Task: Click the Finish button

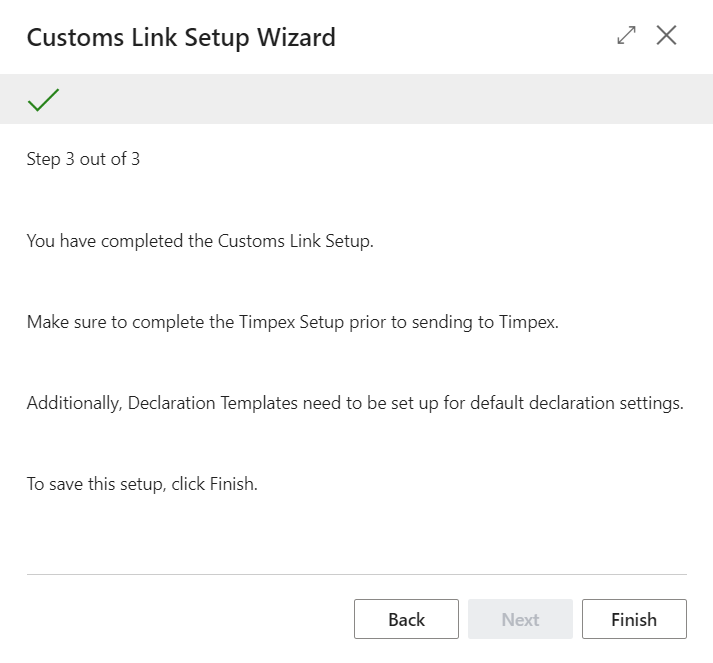Action: point(634,619)
